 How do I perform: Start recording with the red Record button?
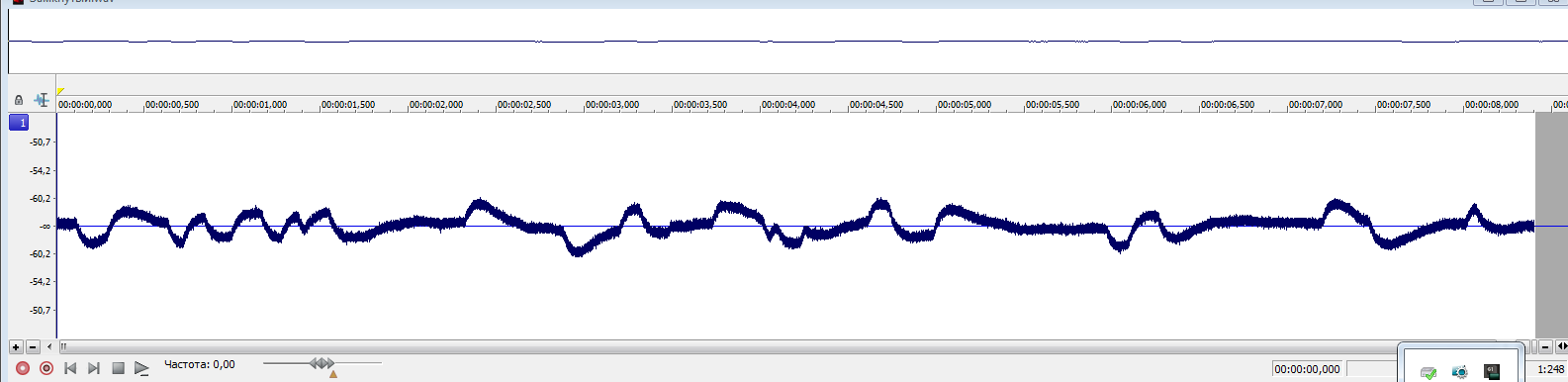tap(23, 368)
